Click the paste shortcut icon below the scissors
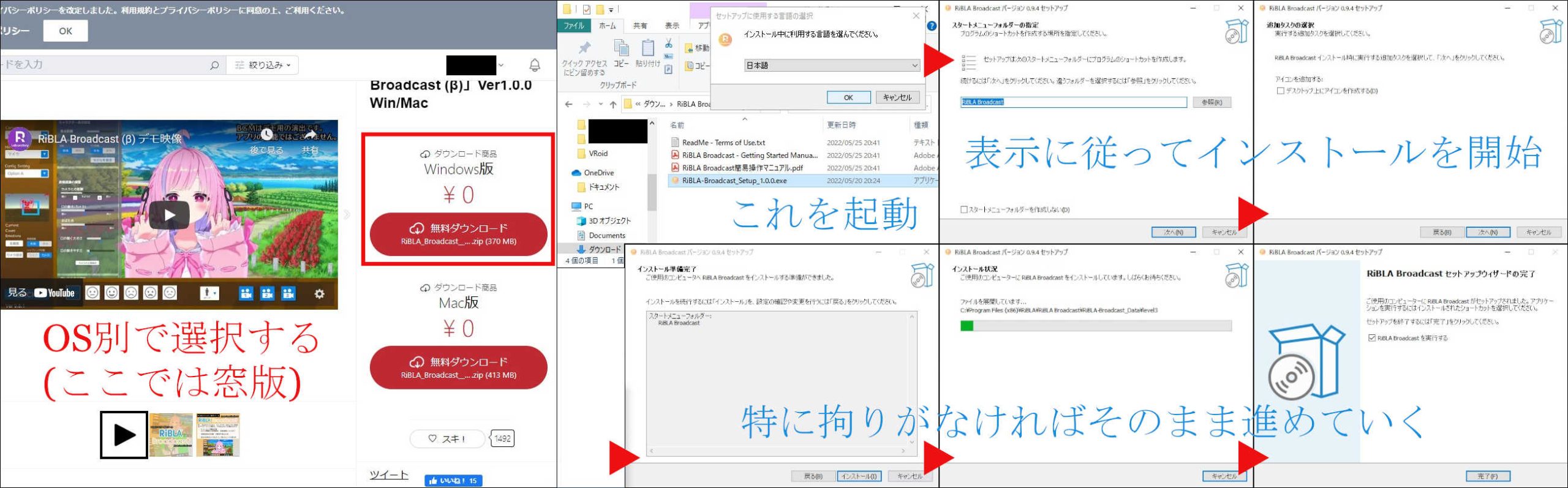The height and width of the screenshot is (488, 1568). pos(668,69)
